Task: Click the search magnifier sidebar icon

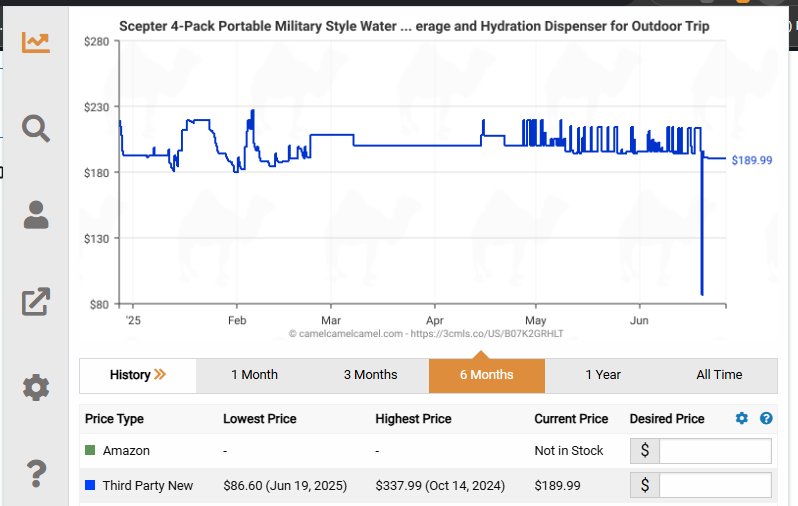Action: pos(36,128)
